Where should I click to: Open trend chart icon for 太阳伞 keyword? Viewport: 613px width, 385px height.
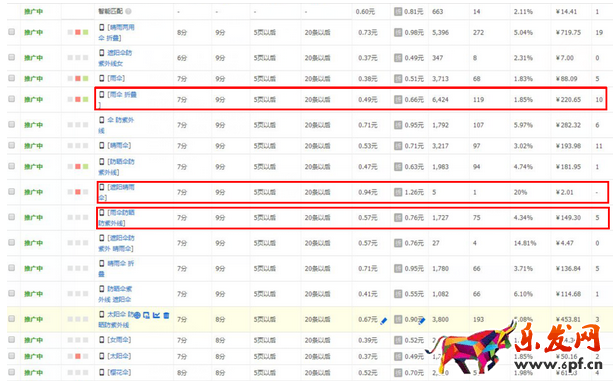pos(156,315)
